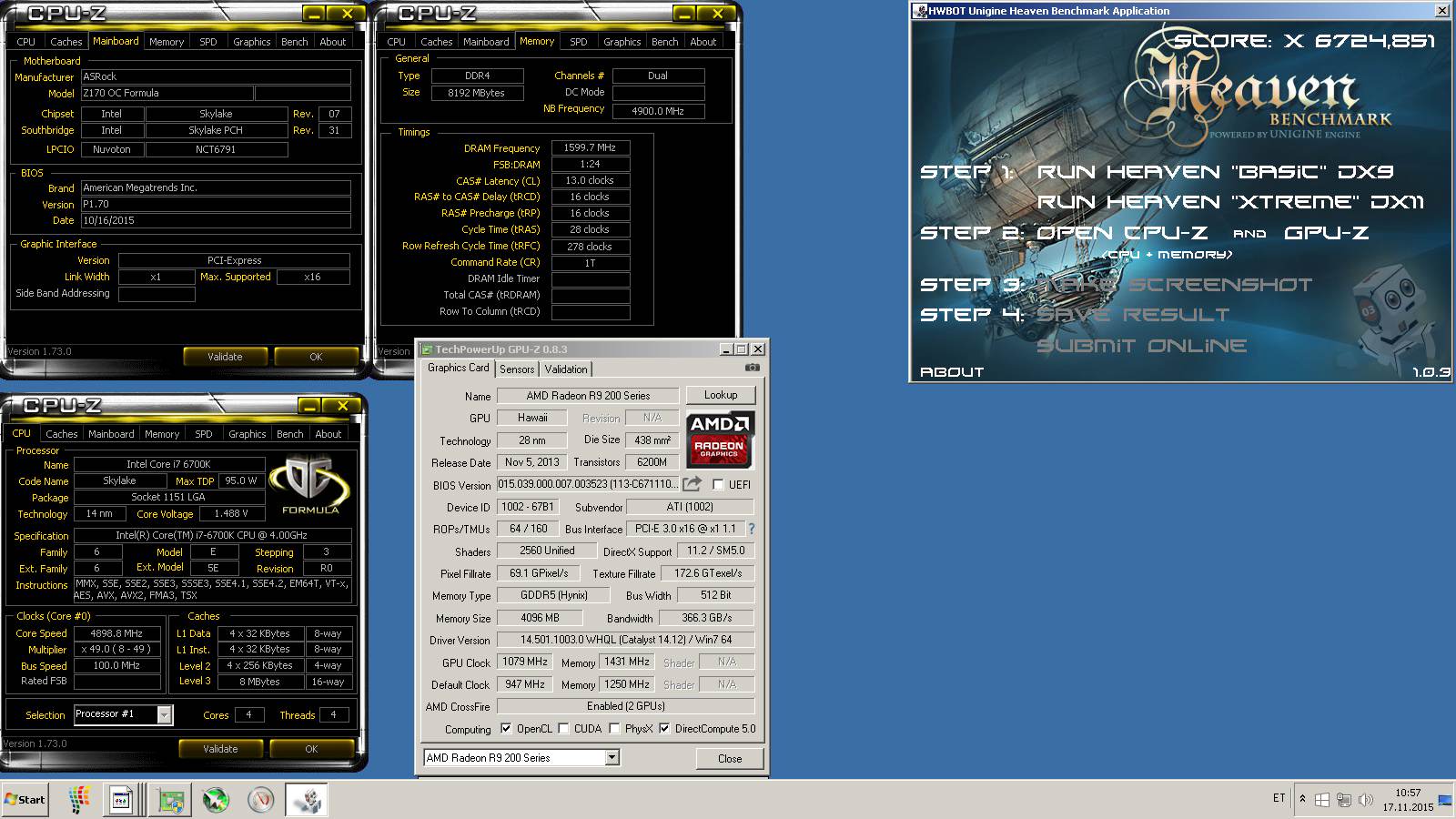Click Take Screenshot in HWBOT step 3

(1174, 285)
